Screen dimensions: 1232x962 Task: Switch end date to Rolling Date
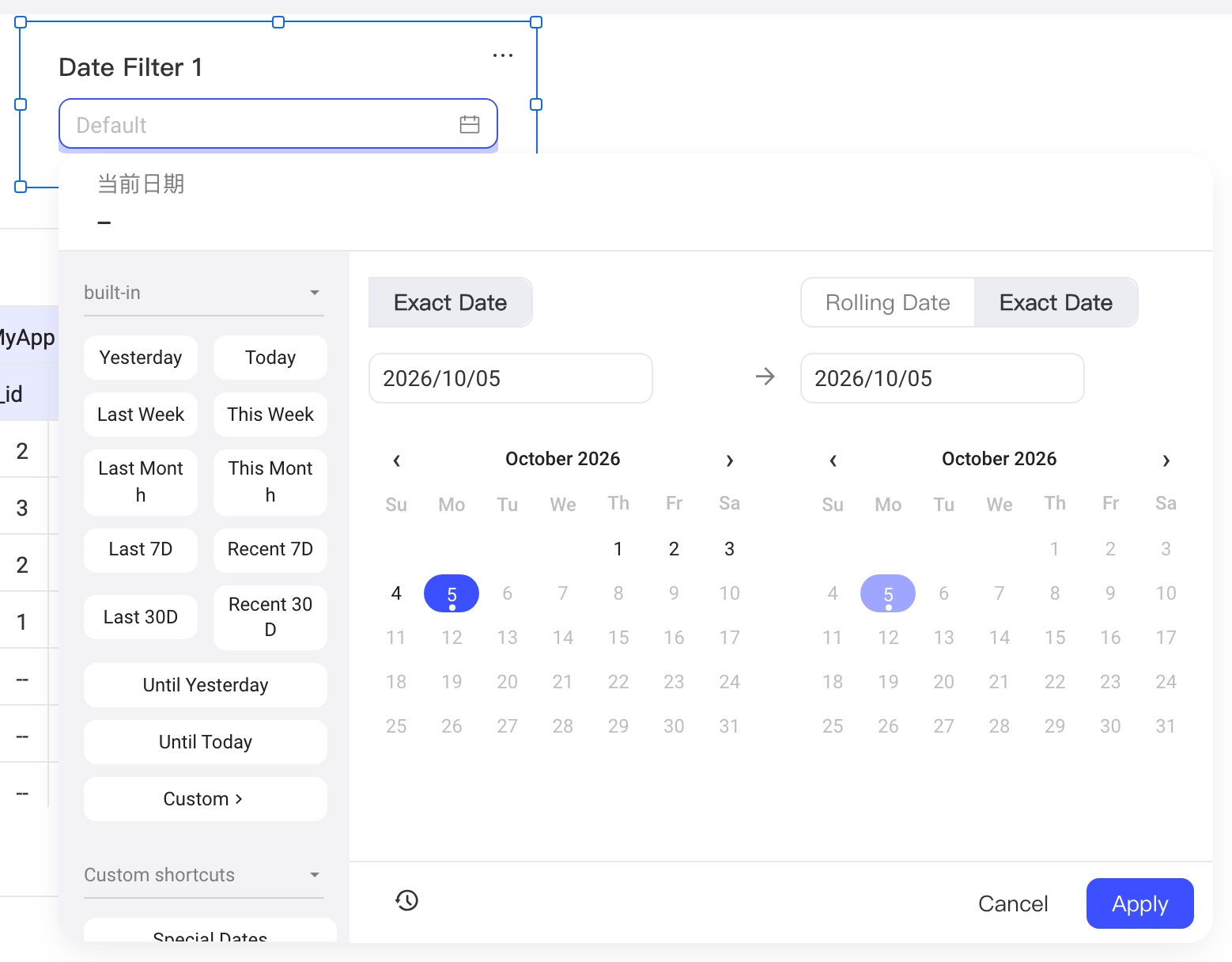[888, 302]
